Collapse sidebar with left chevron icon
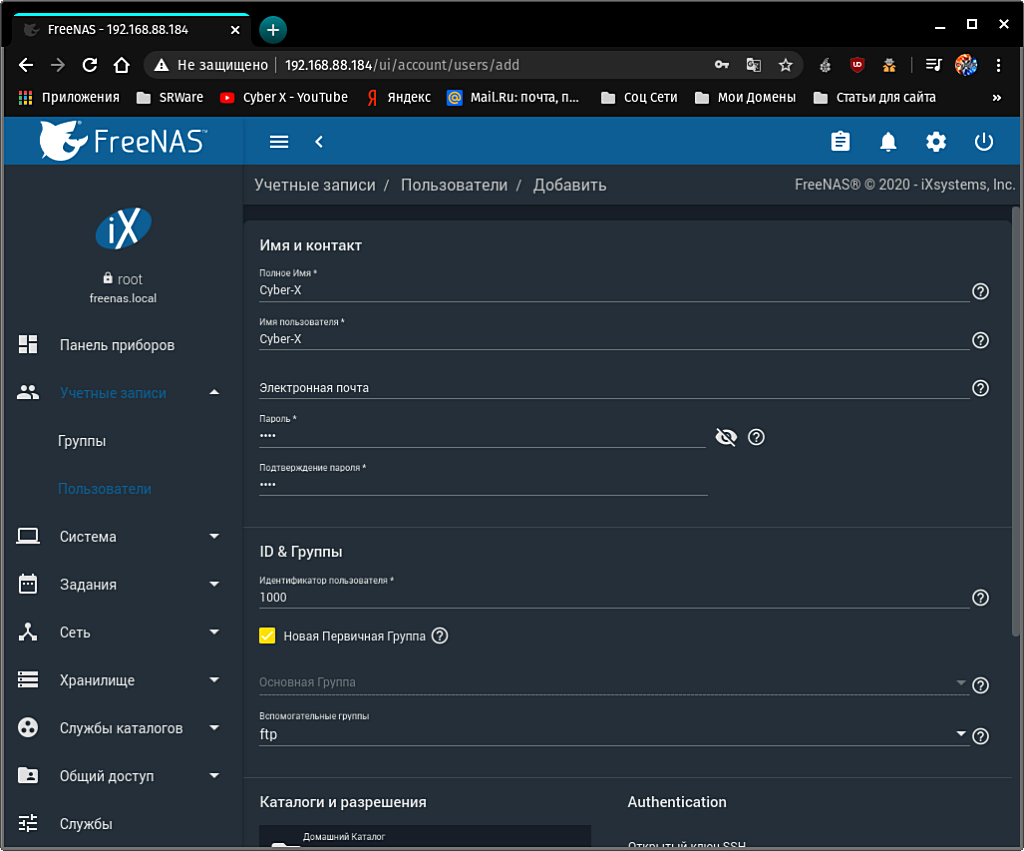1024x851 pixels. [319, 142]
